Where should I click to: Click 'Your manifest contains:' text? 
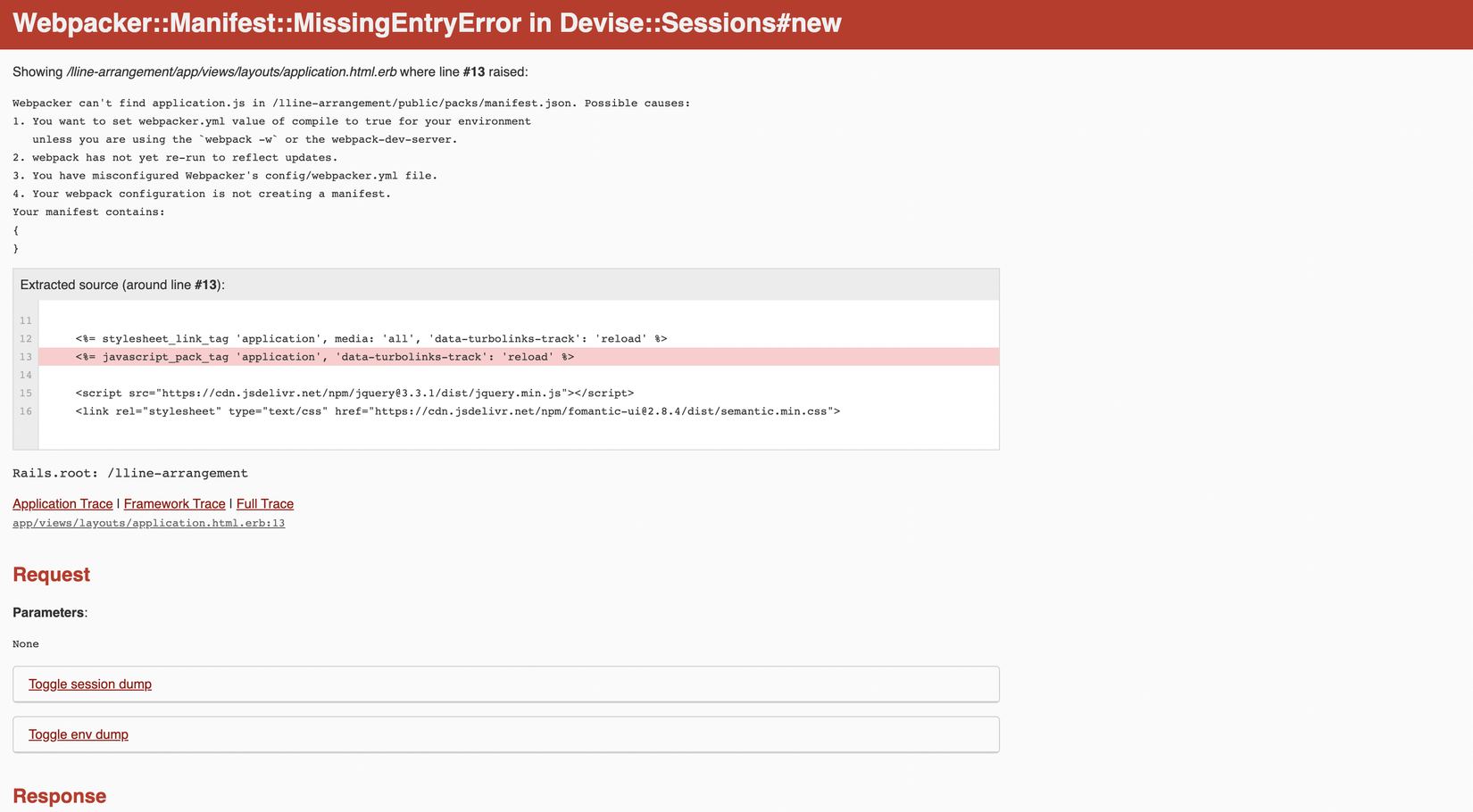point(88,212)
